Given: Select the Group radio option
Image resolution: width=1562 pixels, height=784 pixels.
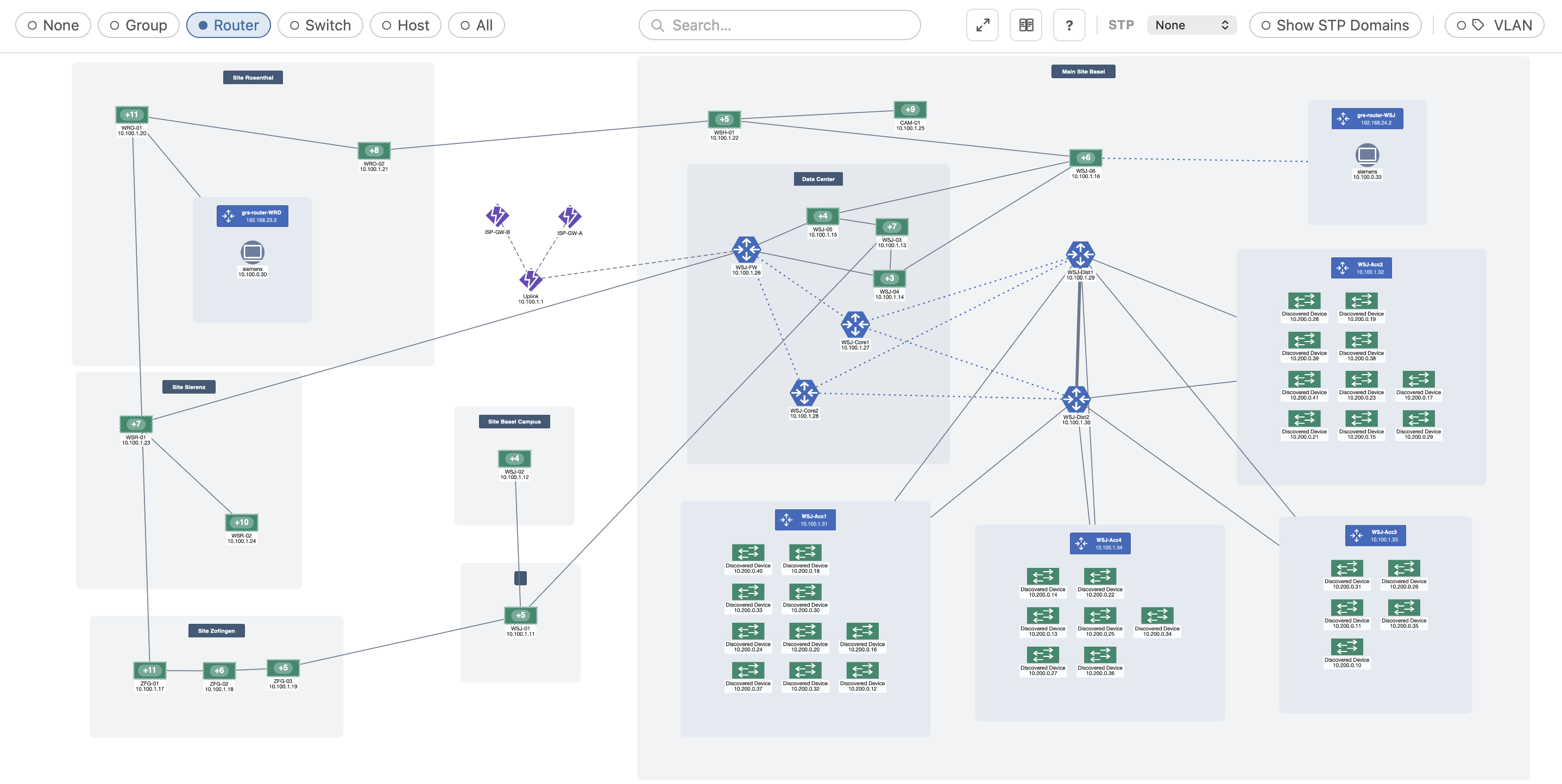Looking at the screenshot, I should click(138, 25).
